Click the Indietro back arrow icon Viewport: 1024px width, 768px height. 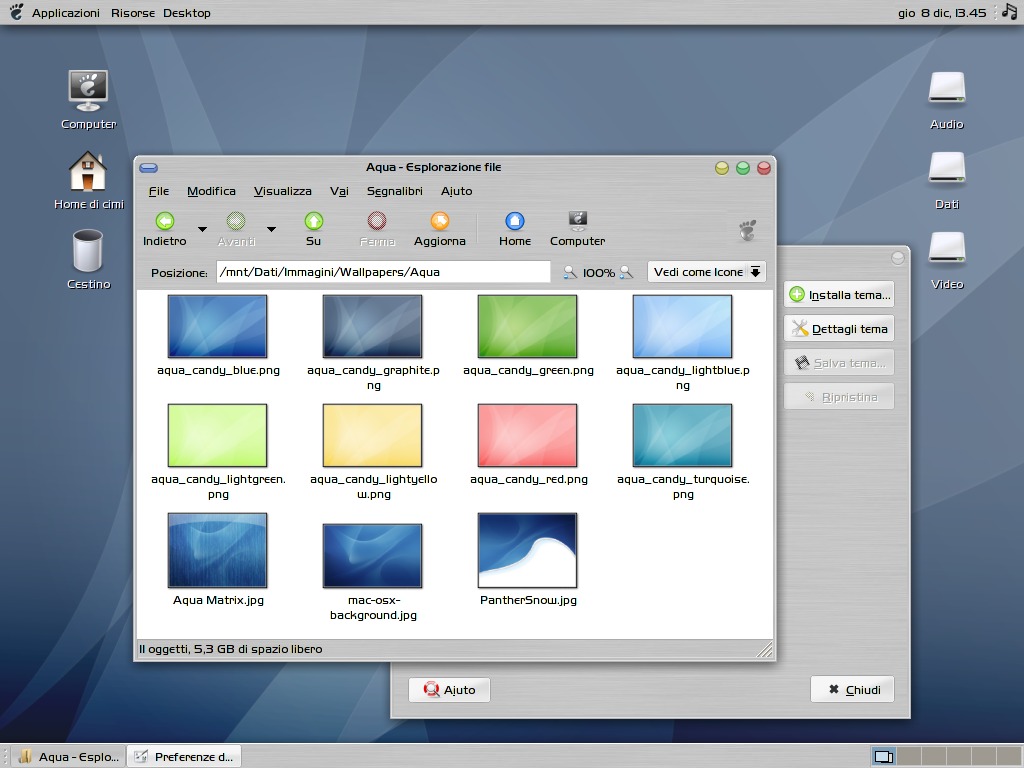coord(165,221)
